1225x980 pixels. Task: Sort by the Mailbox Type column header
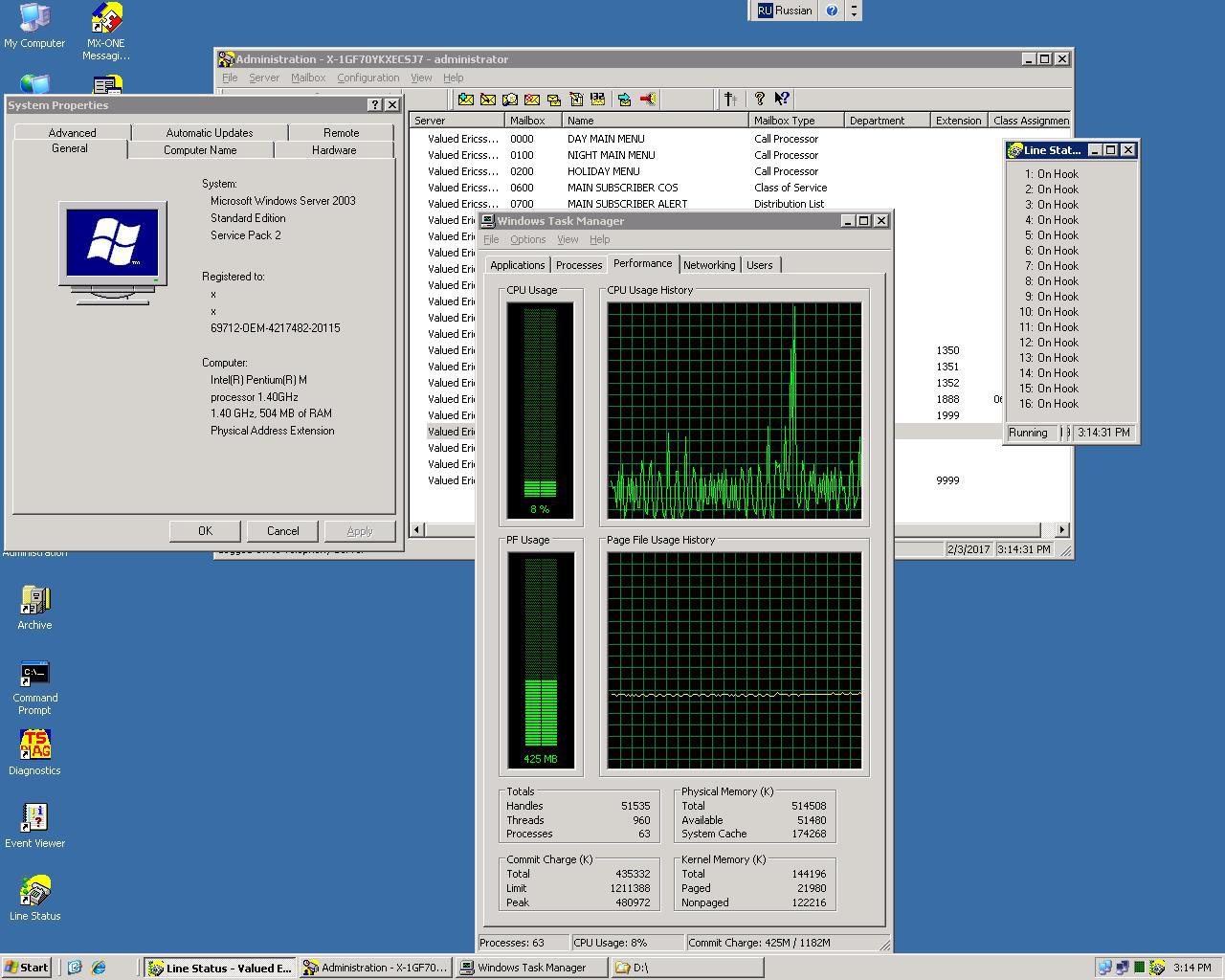[x=796, y=121]
